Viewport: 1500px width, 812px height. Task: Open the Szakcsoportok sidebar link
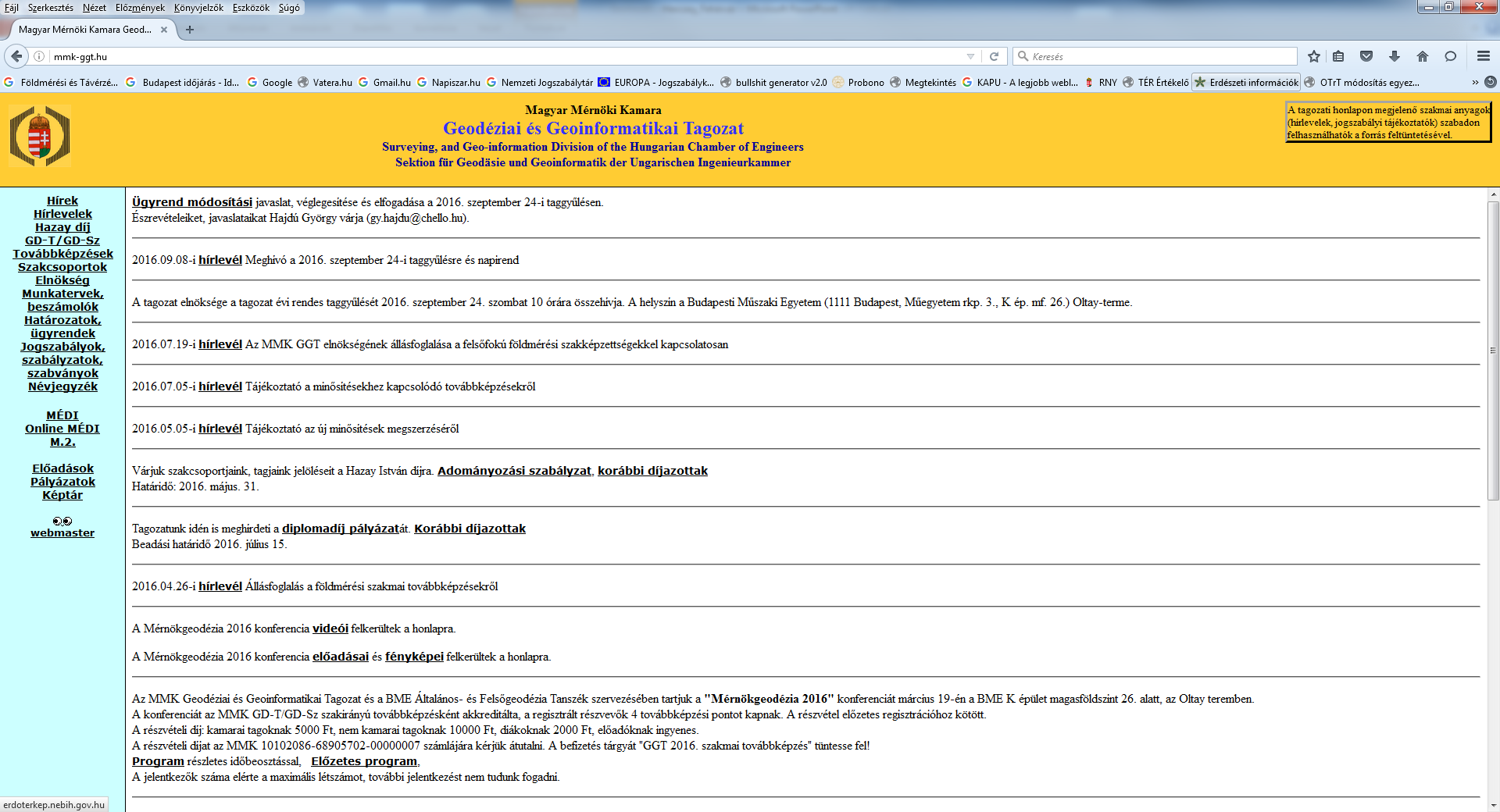pos(62,267)
